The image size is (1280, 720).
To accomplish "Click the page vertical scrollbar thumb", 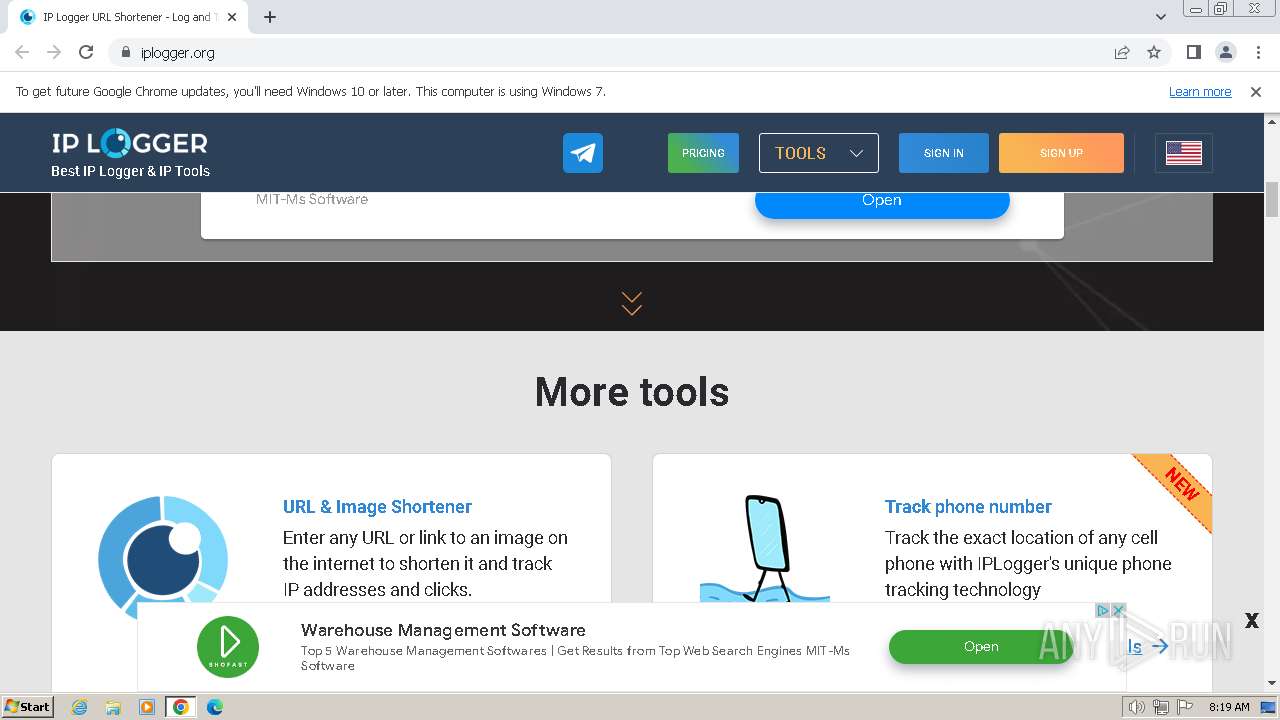I will (1272, 200).
